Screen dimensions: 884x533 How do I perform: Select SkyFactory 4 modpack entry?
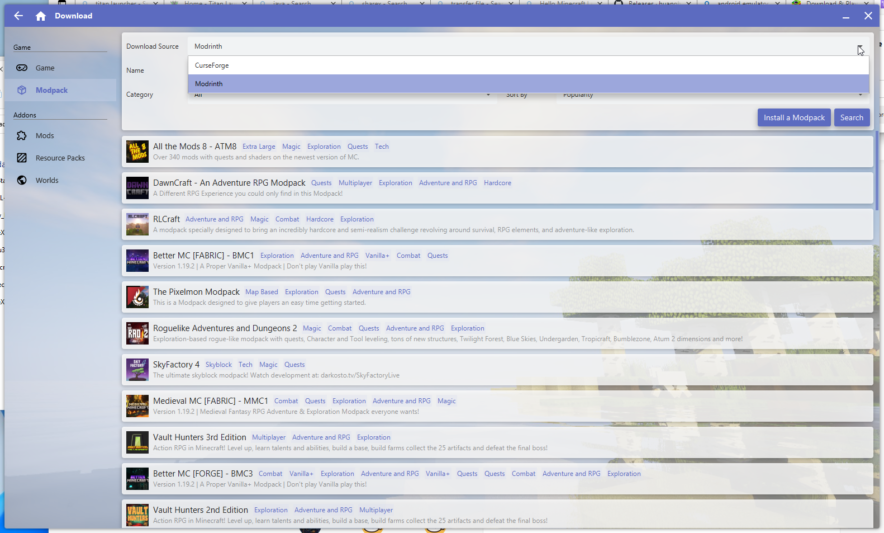tap(176, 365)
